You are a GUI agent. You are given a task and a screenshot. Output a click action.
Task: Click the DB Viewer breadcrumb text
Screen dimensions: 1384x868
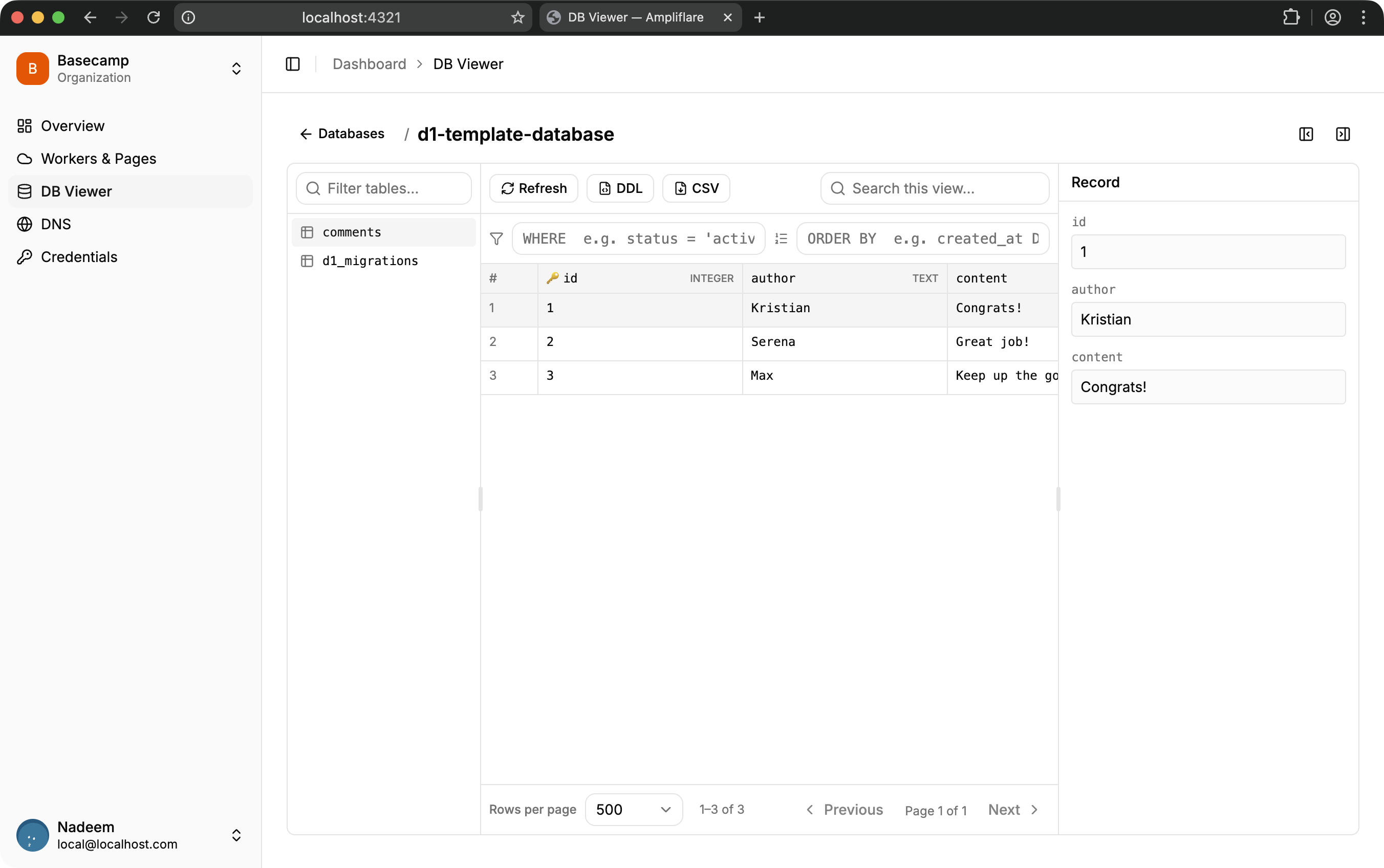(468, 64)
